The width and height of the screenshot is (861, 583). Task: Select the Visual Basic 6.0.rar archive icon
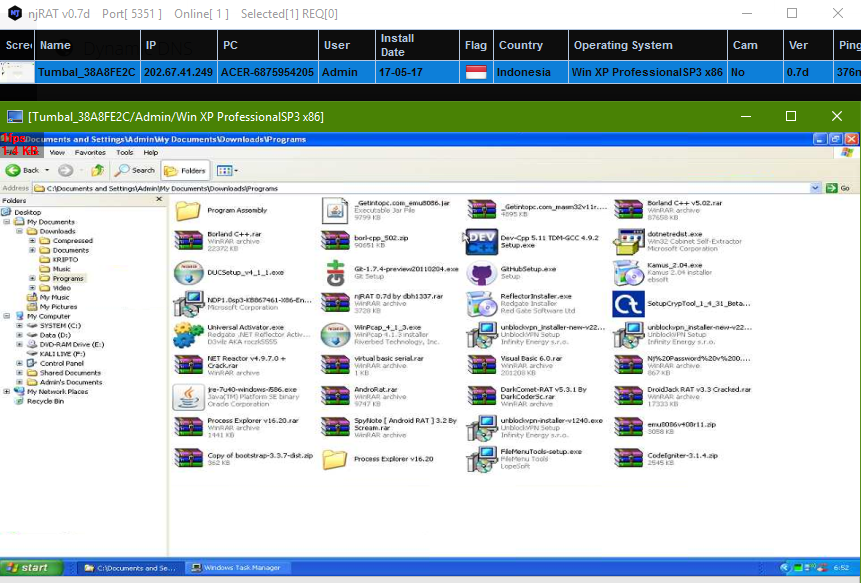481,365
